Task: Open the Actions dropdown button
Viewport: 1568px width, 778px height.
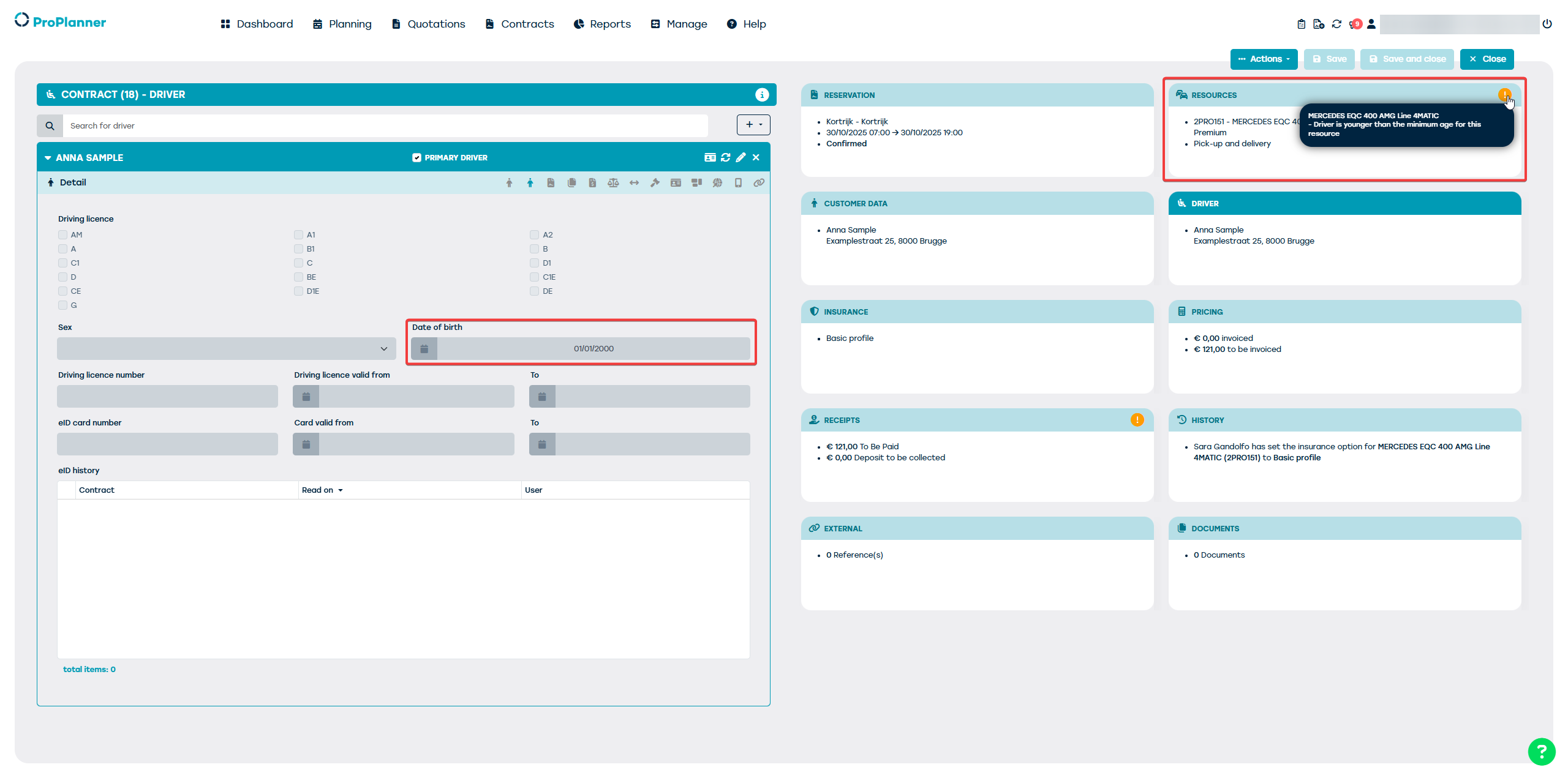Action: (x=1264, y=59)
